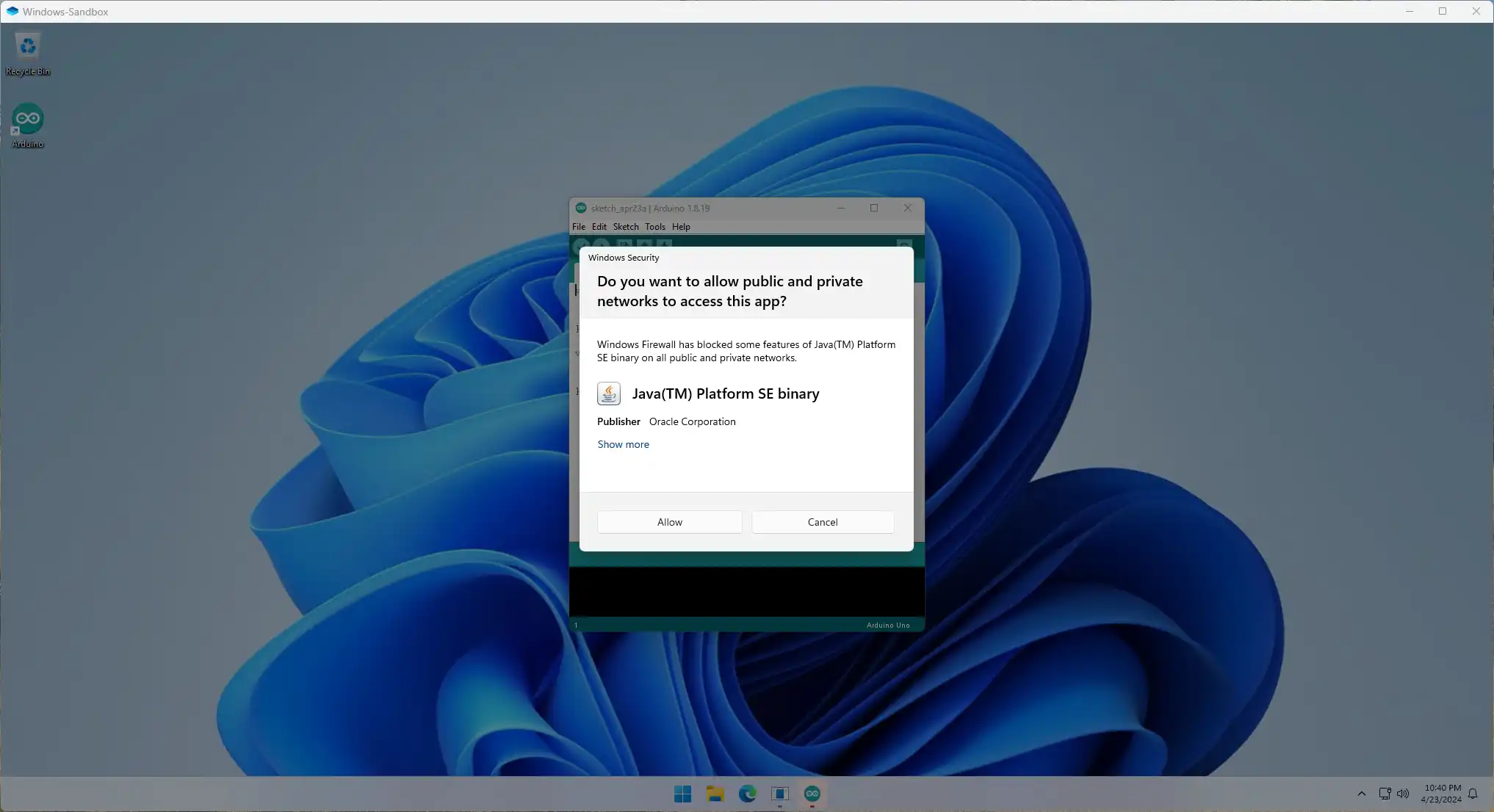1494x812 pixels.
Task: Open the notification bell
Action: 1473,794
